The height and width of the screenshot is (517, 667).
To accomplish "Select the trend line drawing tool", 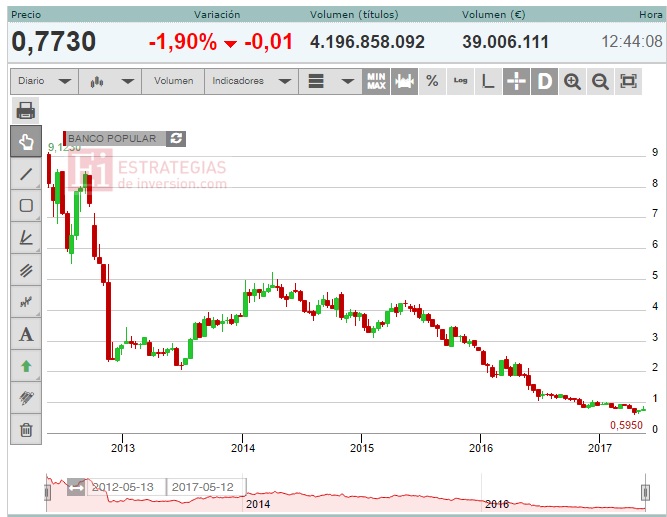I will click(26, 173).
